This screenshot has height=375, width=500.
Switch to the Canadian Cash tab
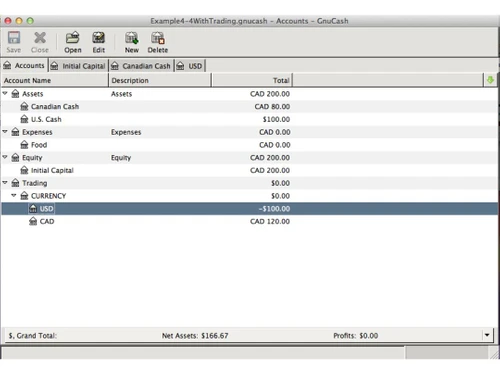142,66
